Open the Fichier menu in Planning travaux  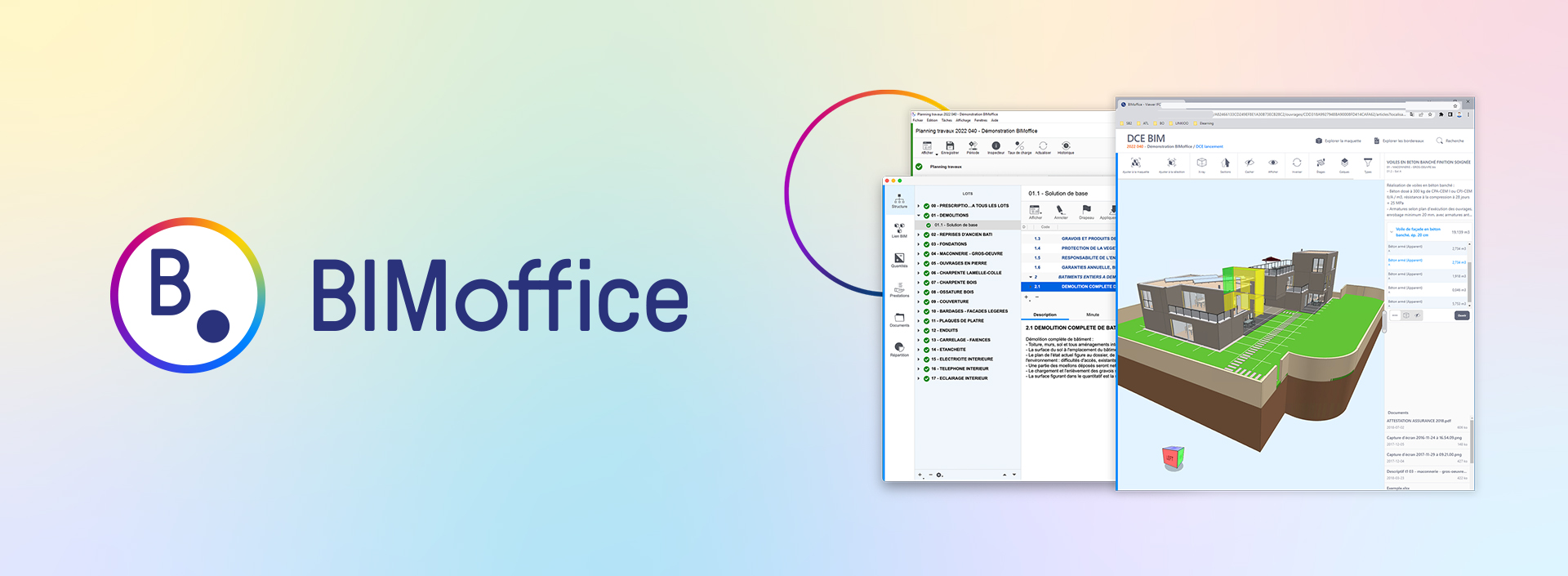point(918,120)
